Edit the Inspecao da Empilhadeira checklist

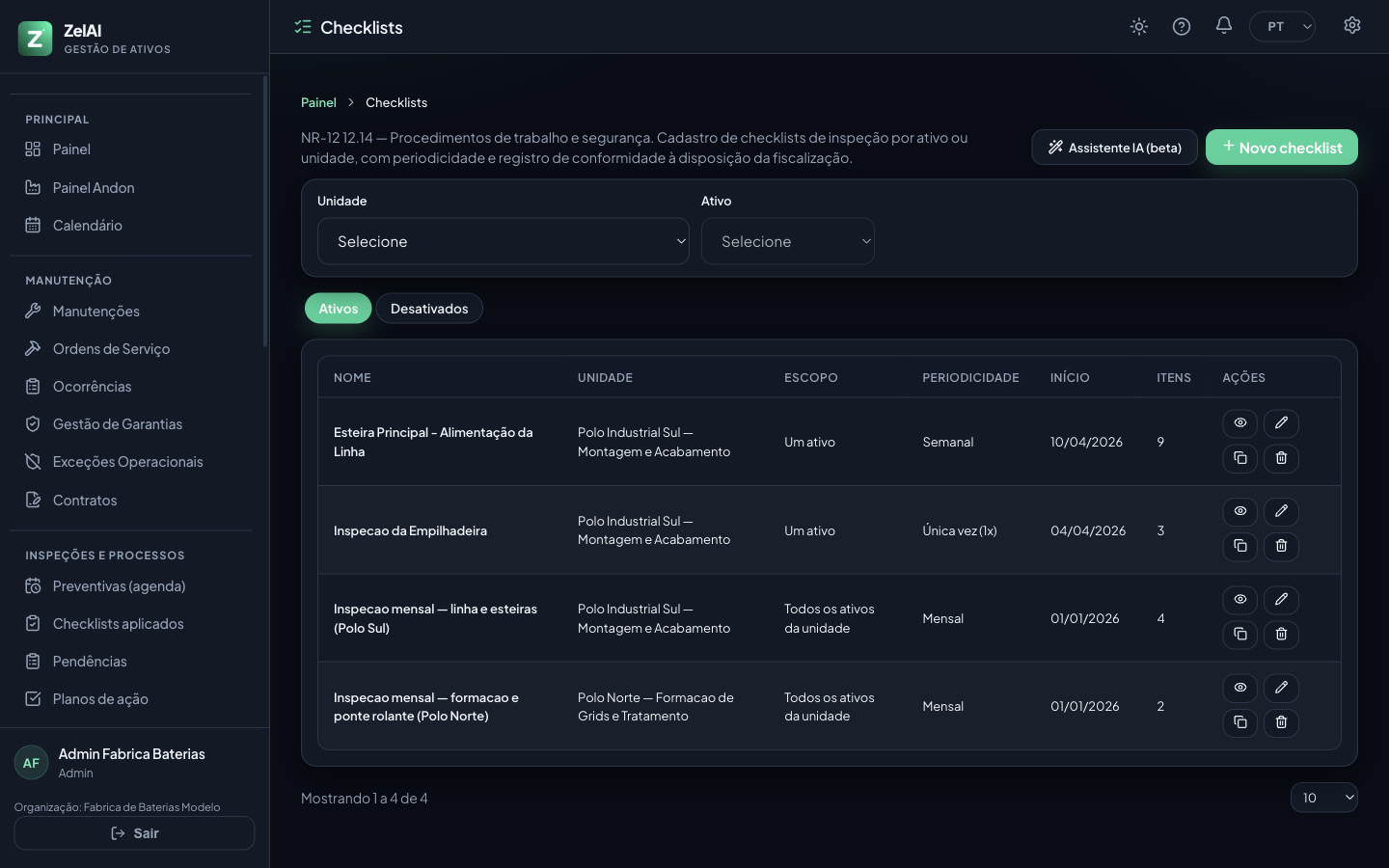click(x=1281, y=511)
